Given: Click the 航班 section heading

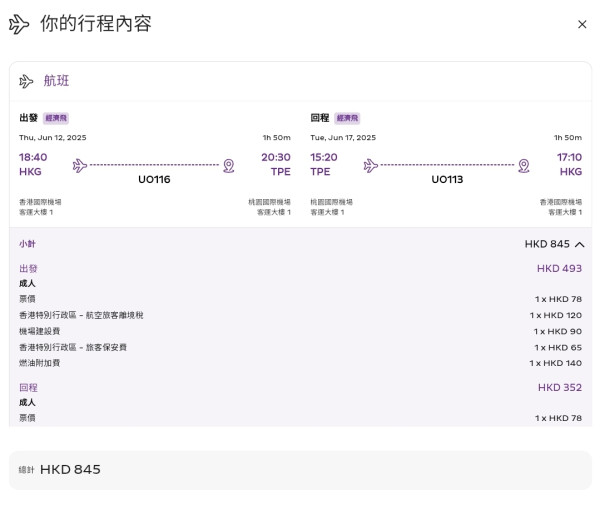Looking at the screenshot, I should 56,81.
